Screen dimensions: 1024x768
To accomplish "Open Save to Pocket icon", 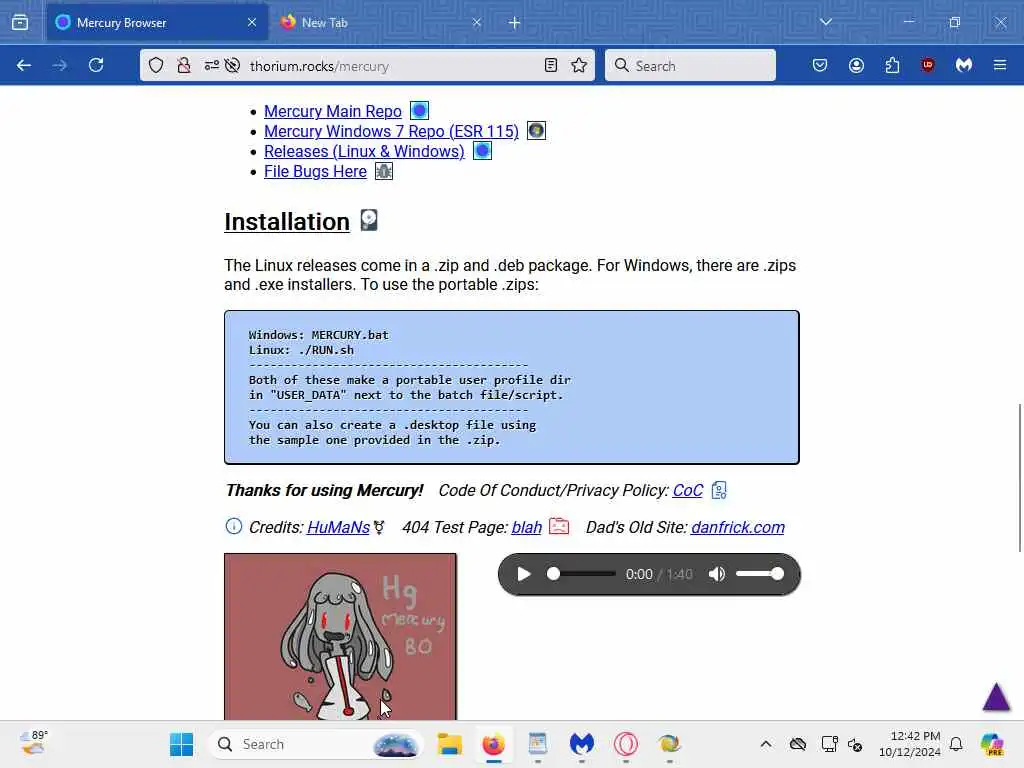I will (x=820, y=65).
